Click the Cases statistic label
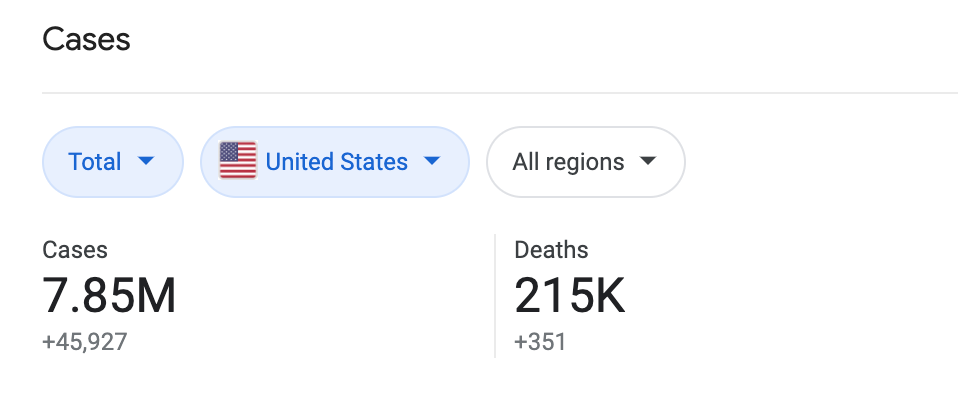 click(75, 250)
